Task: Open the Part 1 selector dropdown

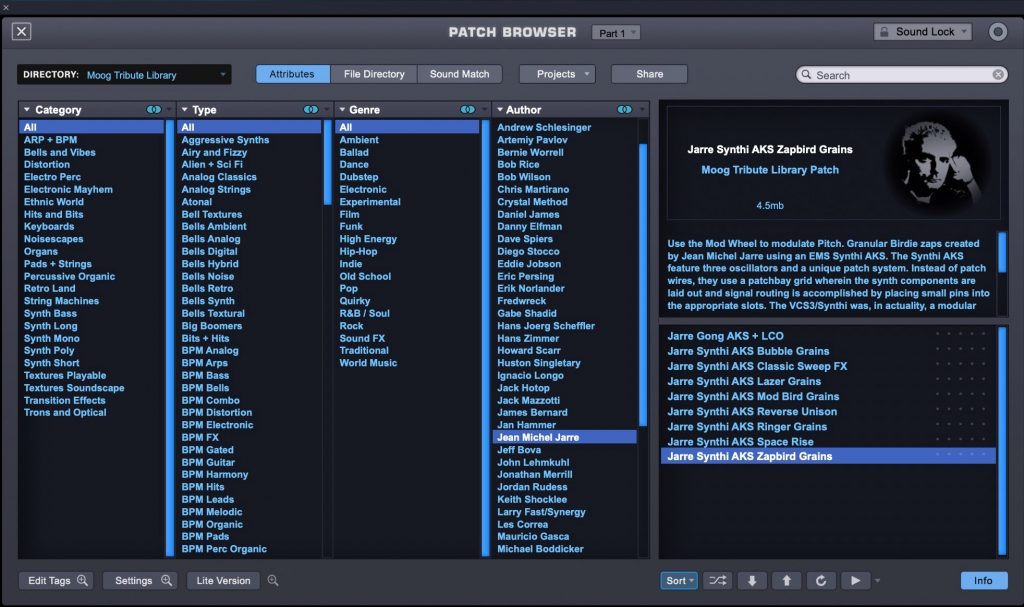Action: 615,33
